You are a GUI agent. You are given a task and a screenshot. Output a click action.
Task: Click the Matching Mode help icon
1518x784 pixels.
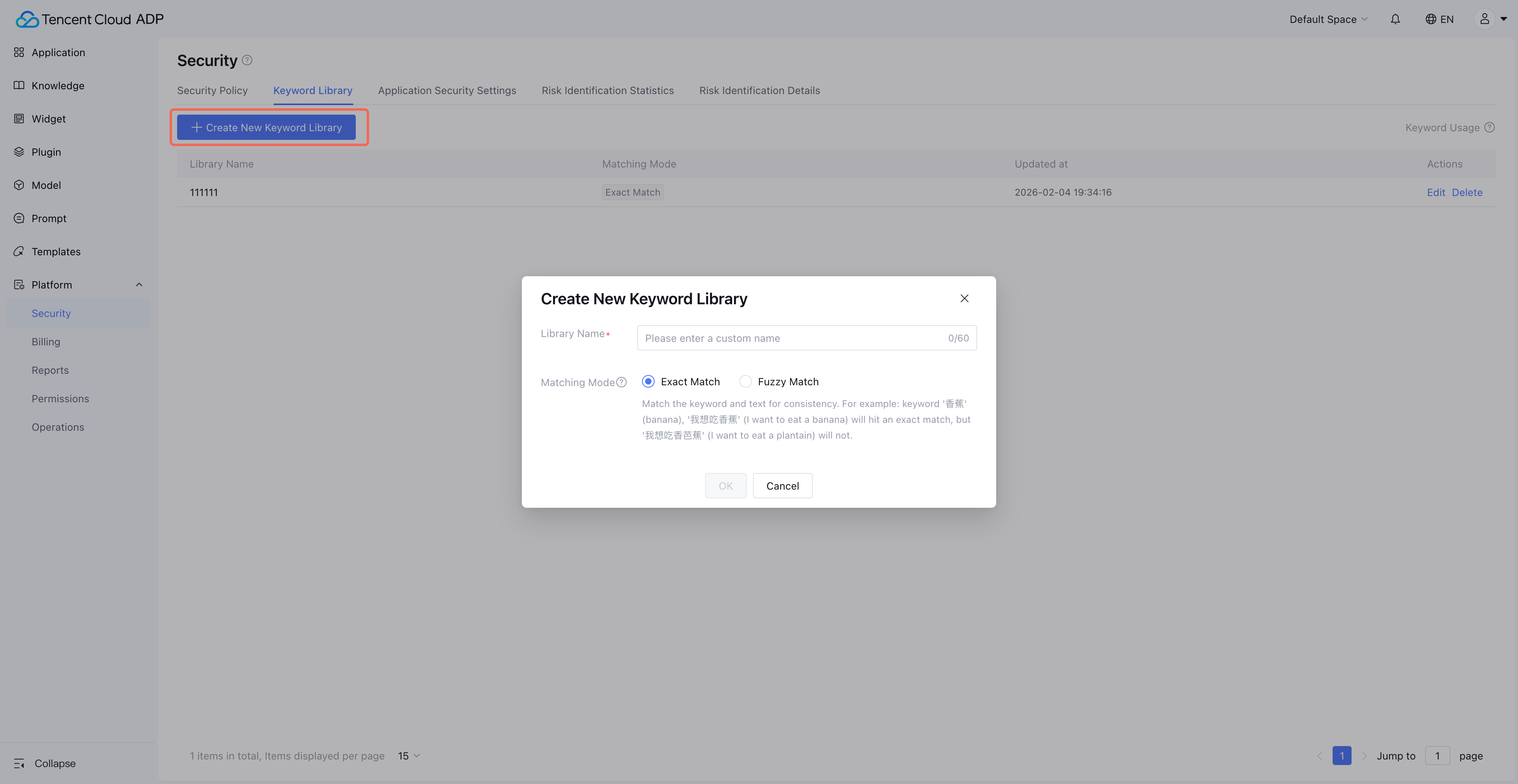[621, 382]
